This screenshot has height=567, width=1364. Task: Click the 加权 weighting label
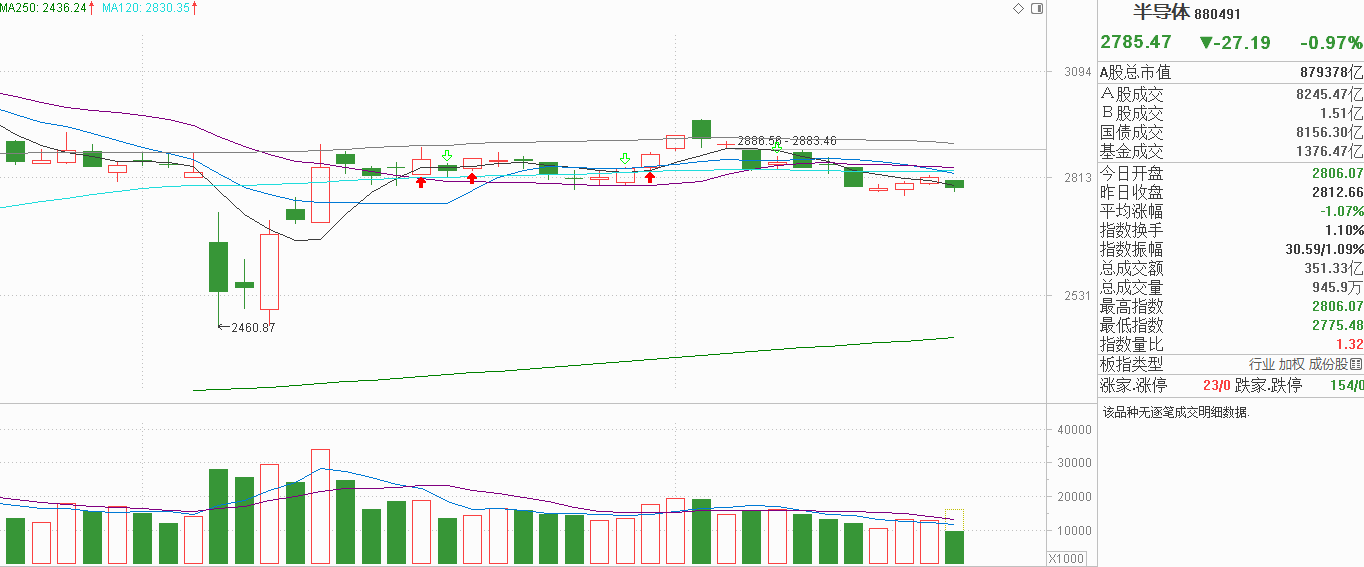coord(1291,364)
